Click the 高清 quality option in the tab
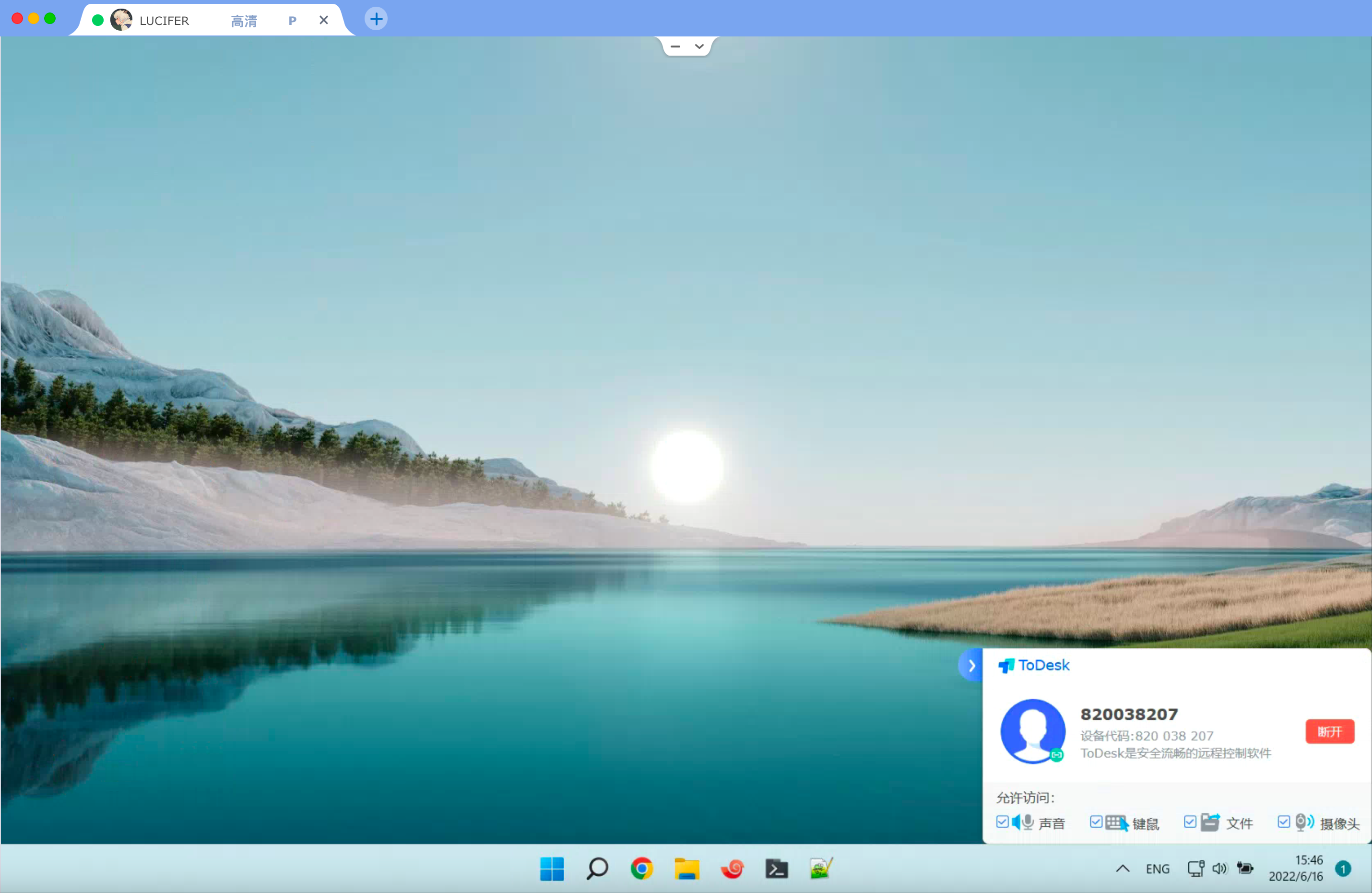The height and width of the screenshot is (893, 1372). pos(244,21)
